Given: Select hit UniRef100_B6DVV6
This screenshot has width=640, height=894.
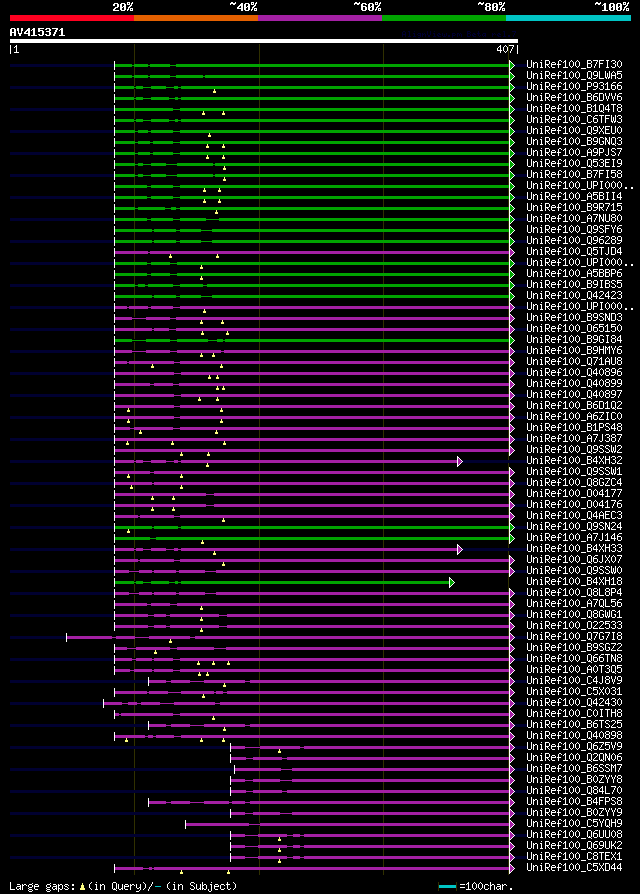Looking at the screenshot, I should tap(574, 97).
